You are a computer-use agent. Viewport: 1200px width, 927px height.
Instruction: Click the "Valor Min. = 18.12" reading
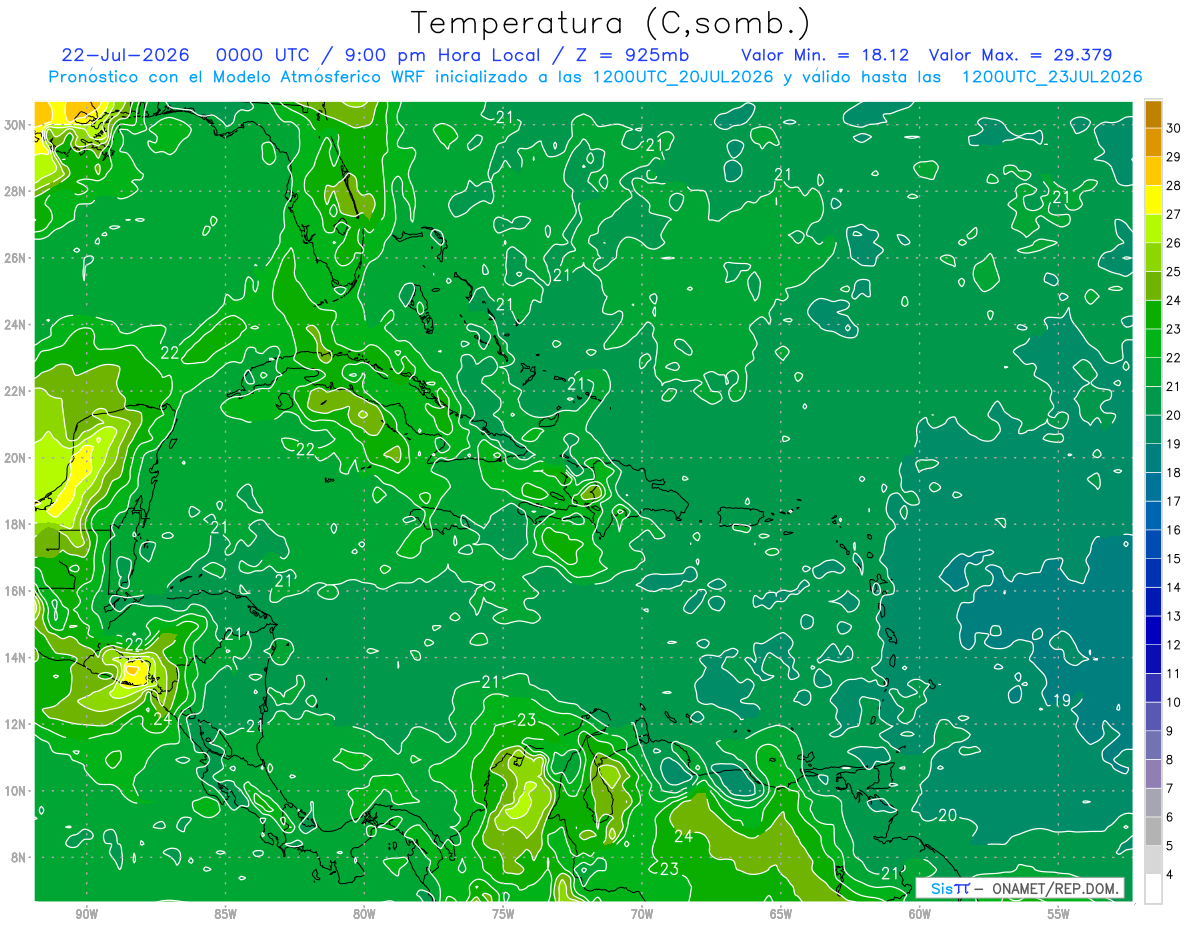(824, 56)
